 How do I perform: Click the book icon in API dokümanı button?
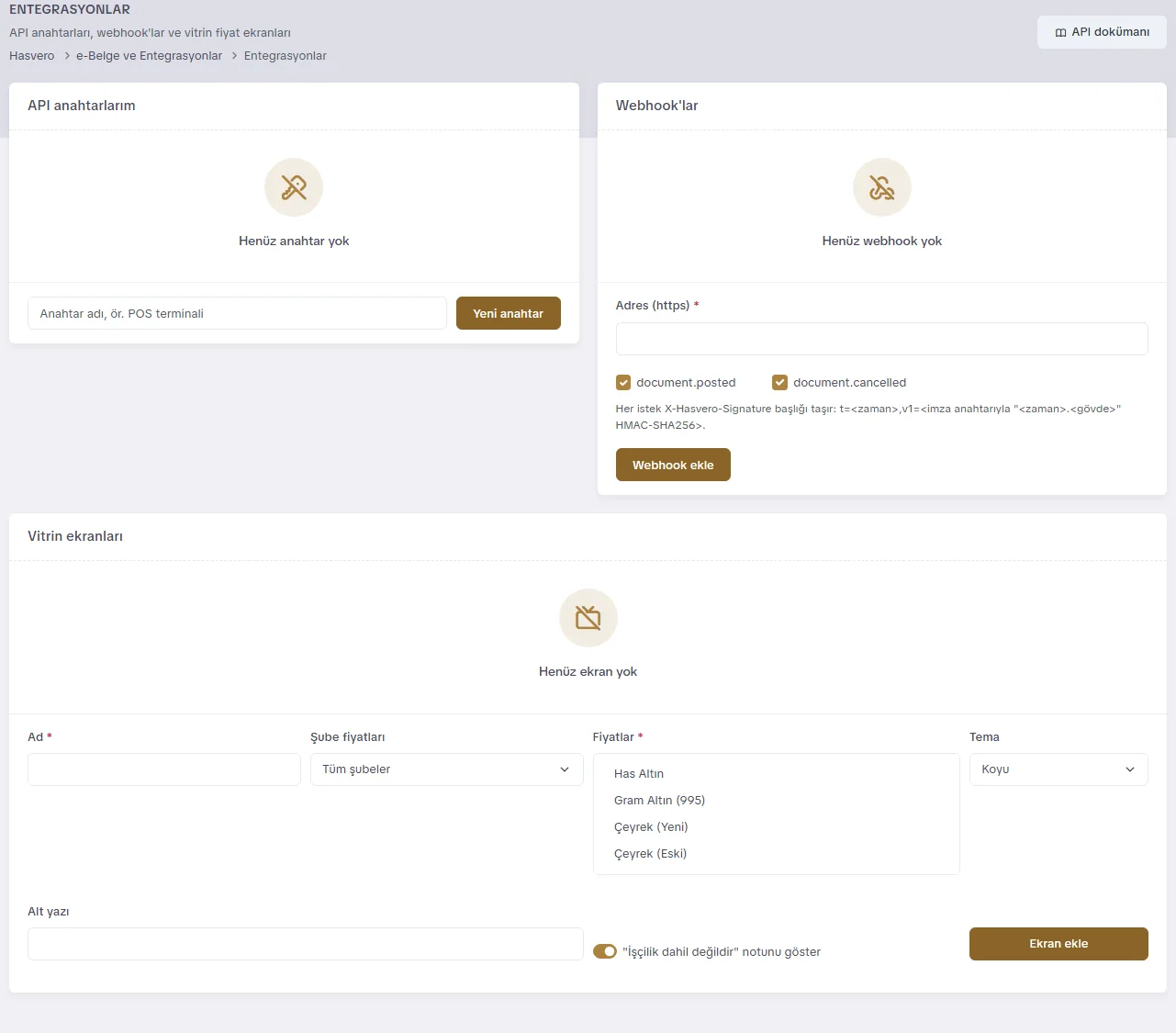(x=1060, y=32)
